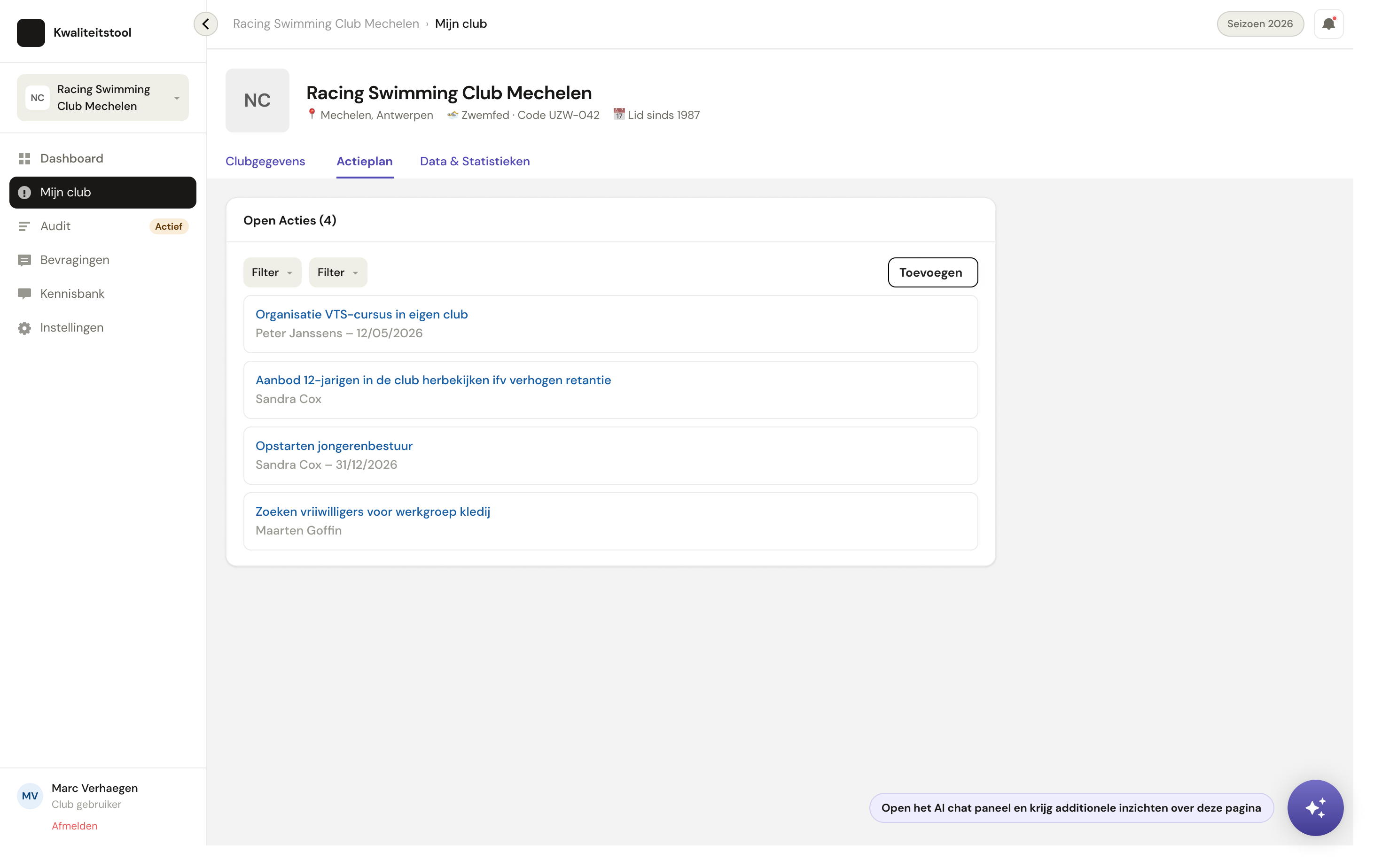
Task: Switch to the Actieplan tab
Action: [x=365, y=162]
